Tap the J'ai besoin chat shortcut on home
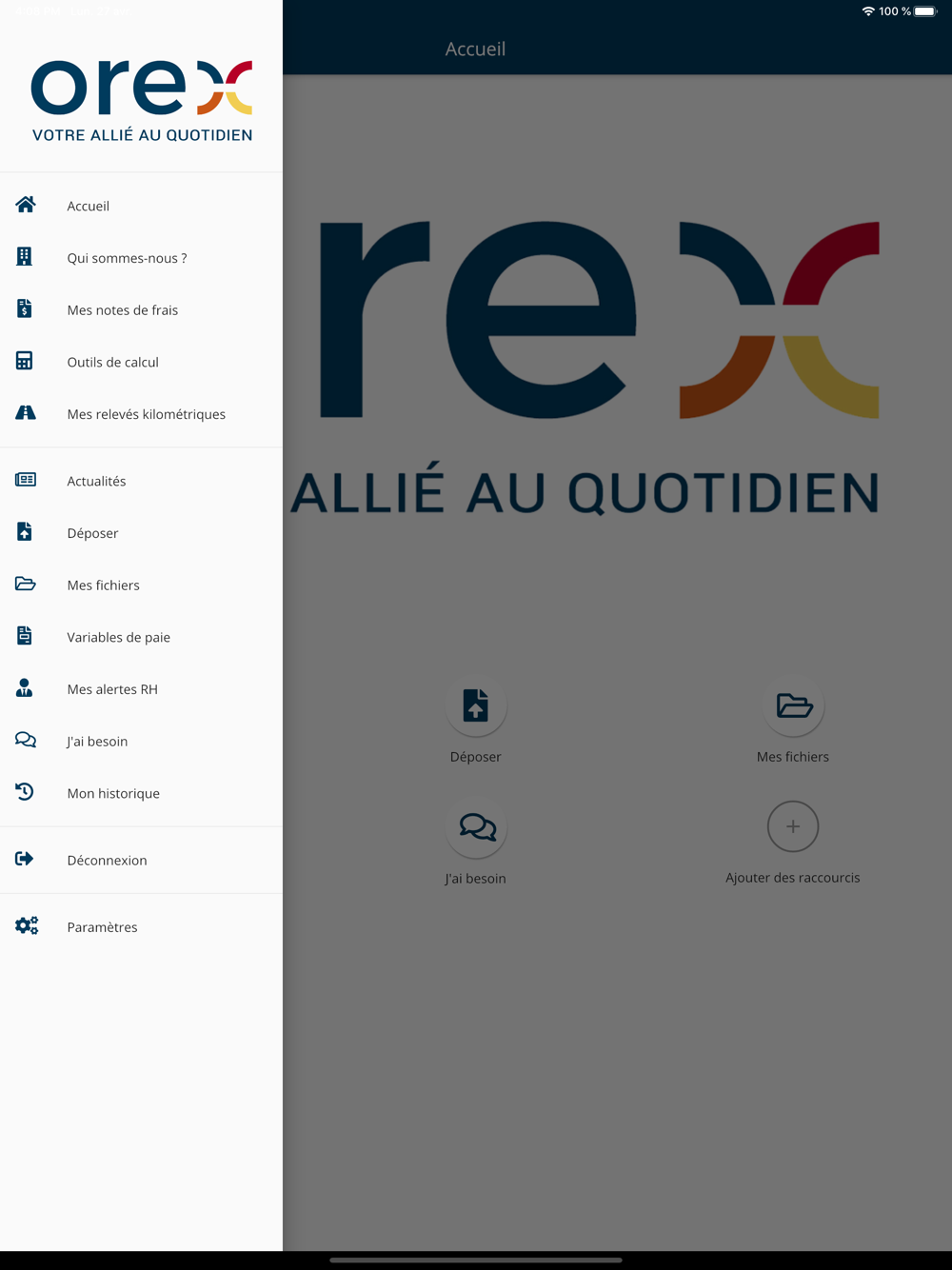 476,827
